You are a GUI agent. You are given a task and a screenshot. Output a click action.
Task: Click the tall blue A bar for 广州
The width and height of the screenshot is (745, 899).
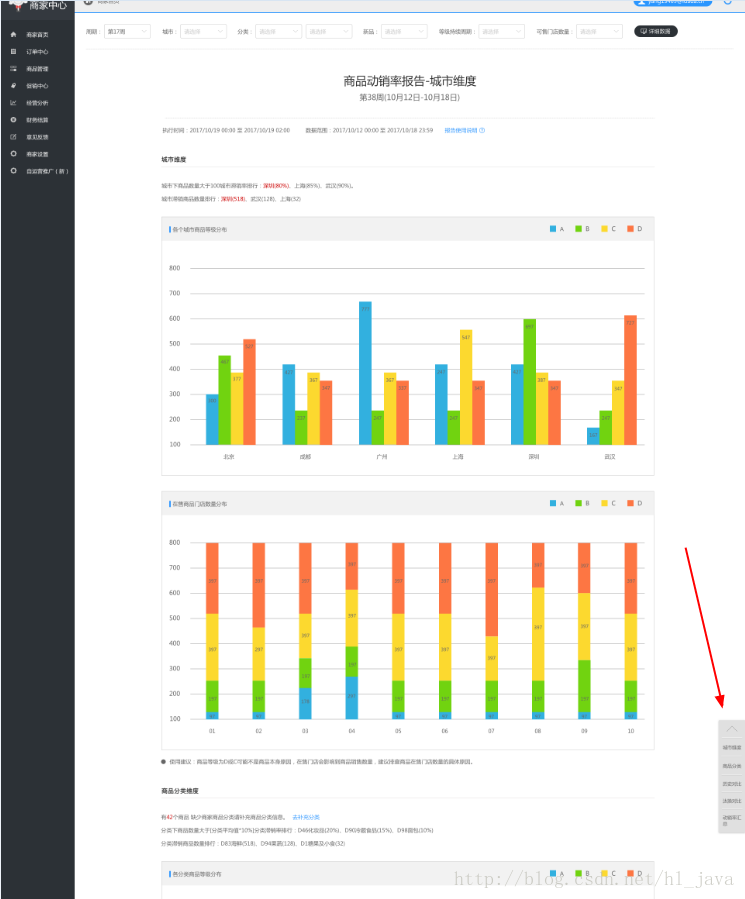click(365, 373)
